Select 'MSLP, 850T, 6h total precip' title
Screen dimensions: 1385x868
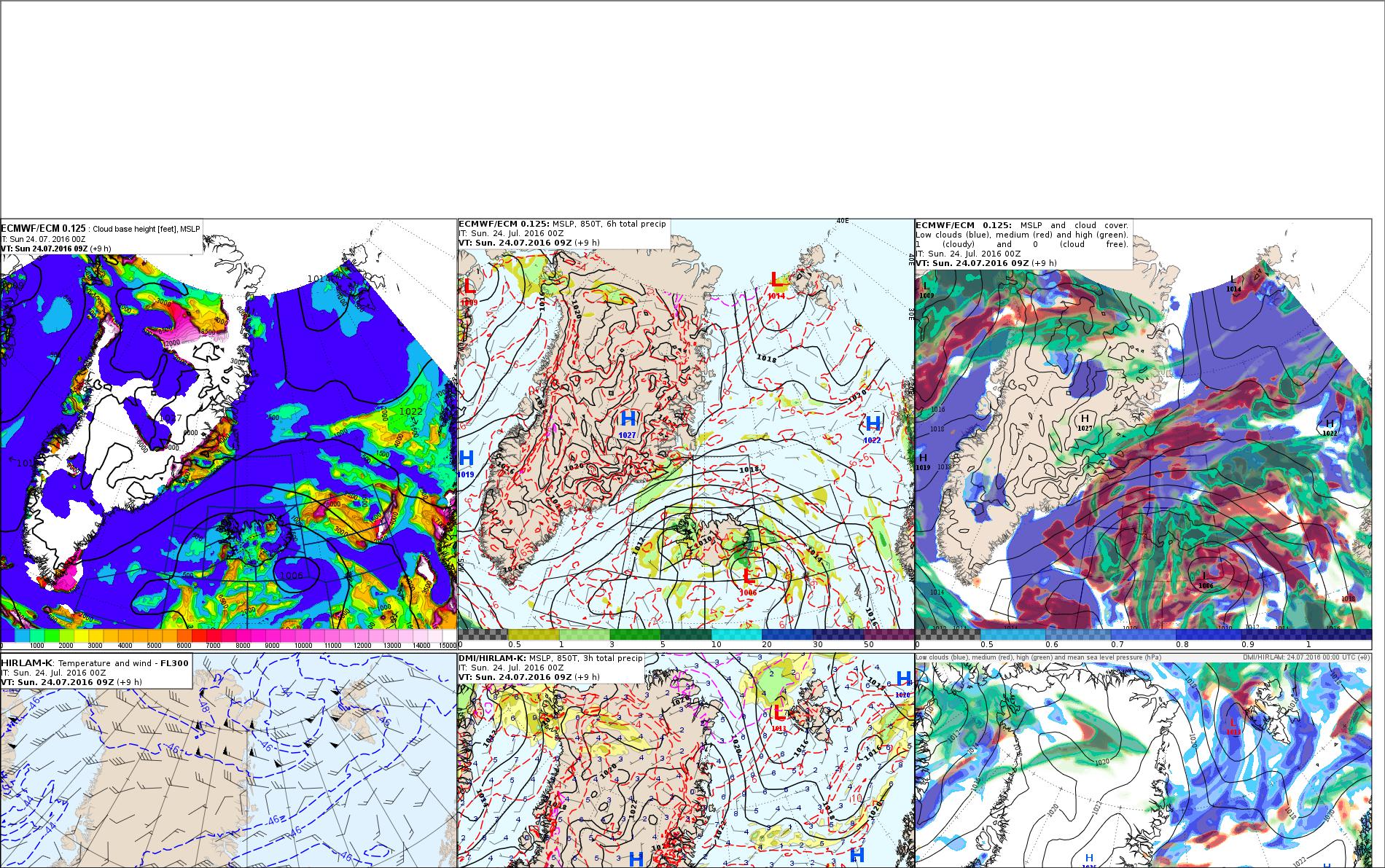[609, 224]
